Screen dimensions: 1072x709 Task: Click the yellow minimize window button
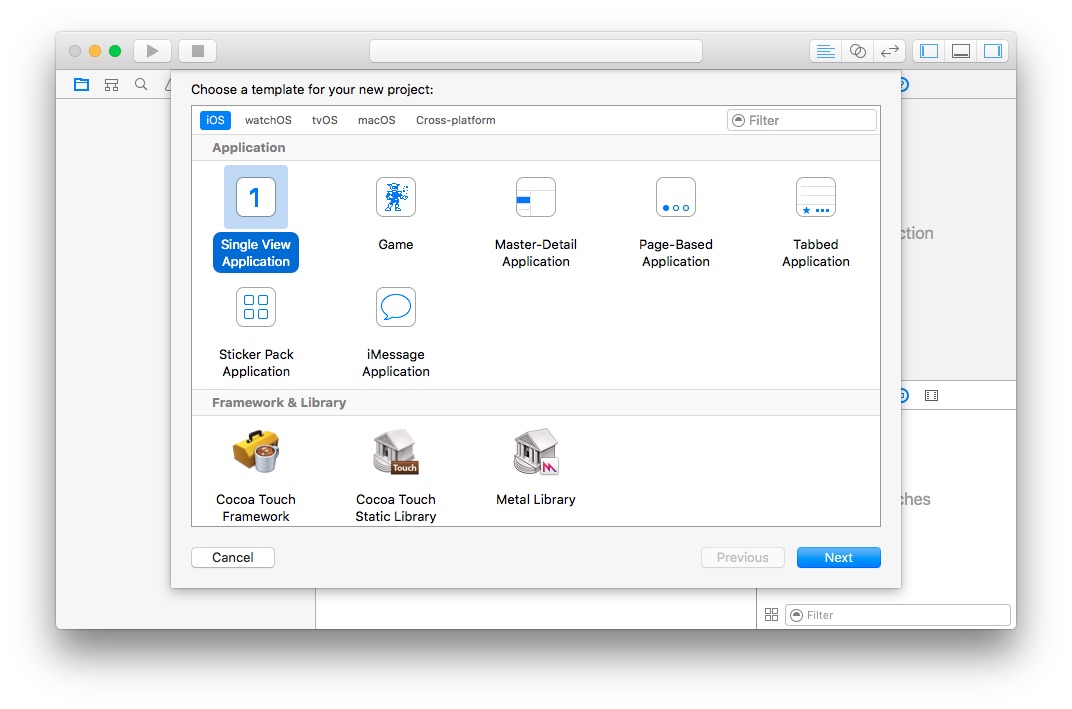[95, 51]
